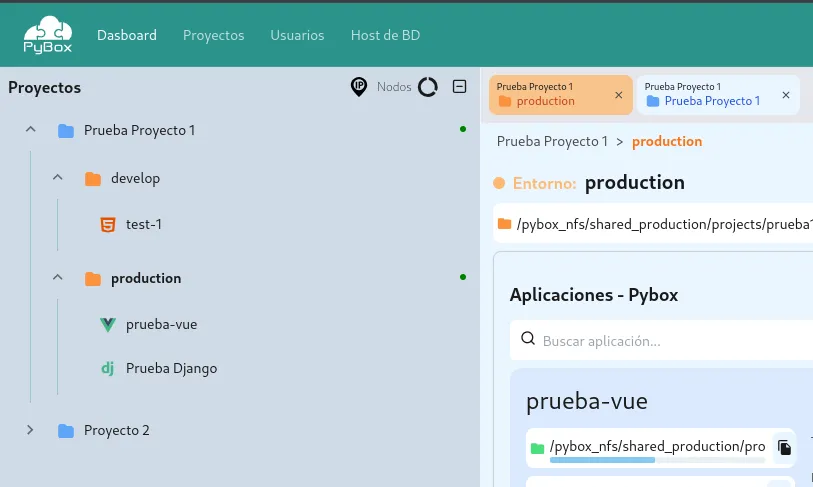
Task: Open the Proyectos navigation item
Action: click(x=213, y=35)
